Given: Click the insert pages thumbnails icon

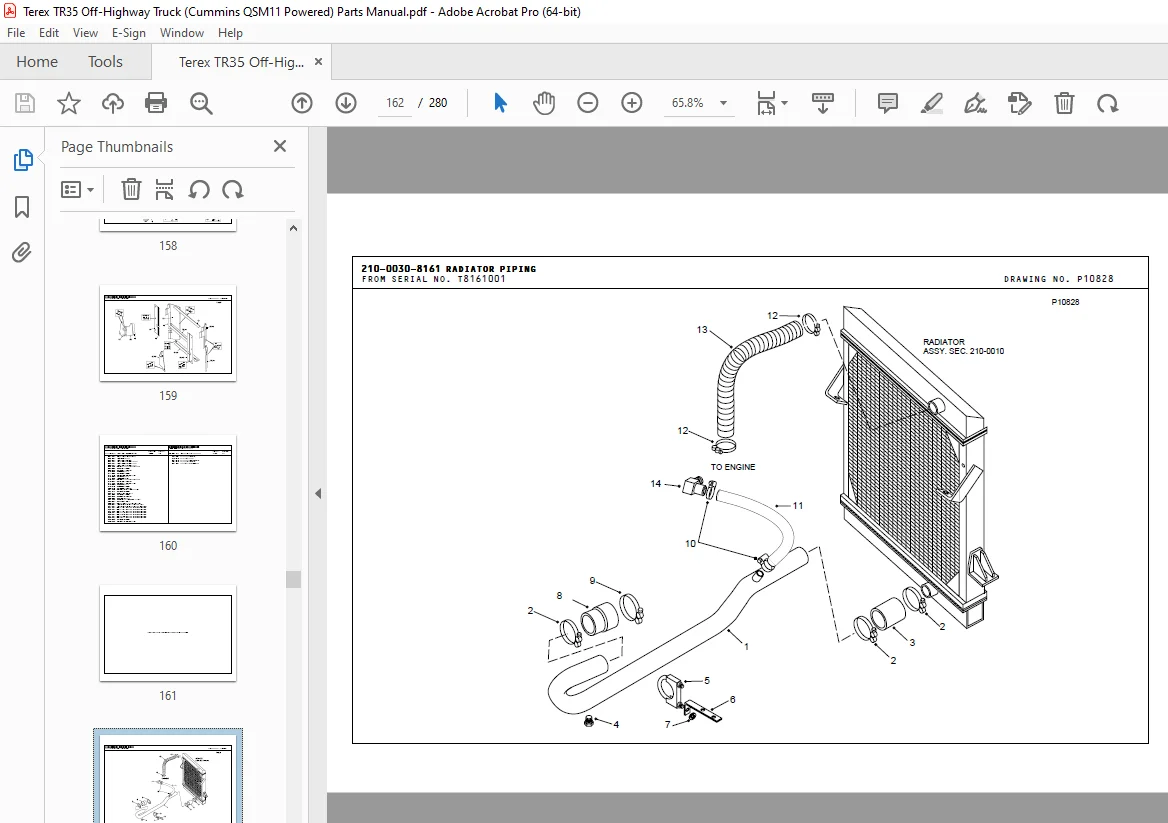Looking at the screenshot, I should (165, 189).
